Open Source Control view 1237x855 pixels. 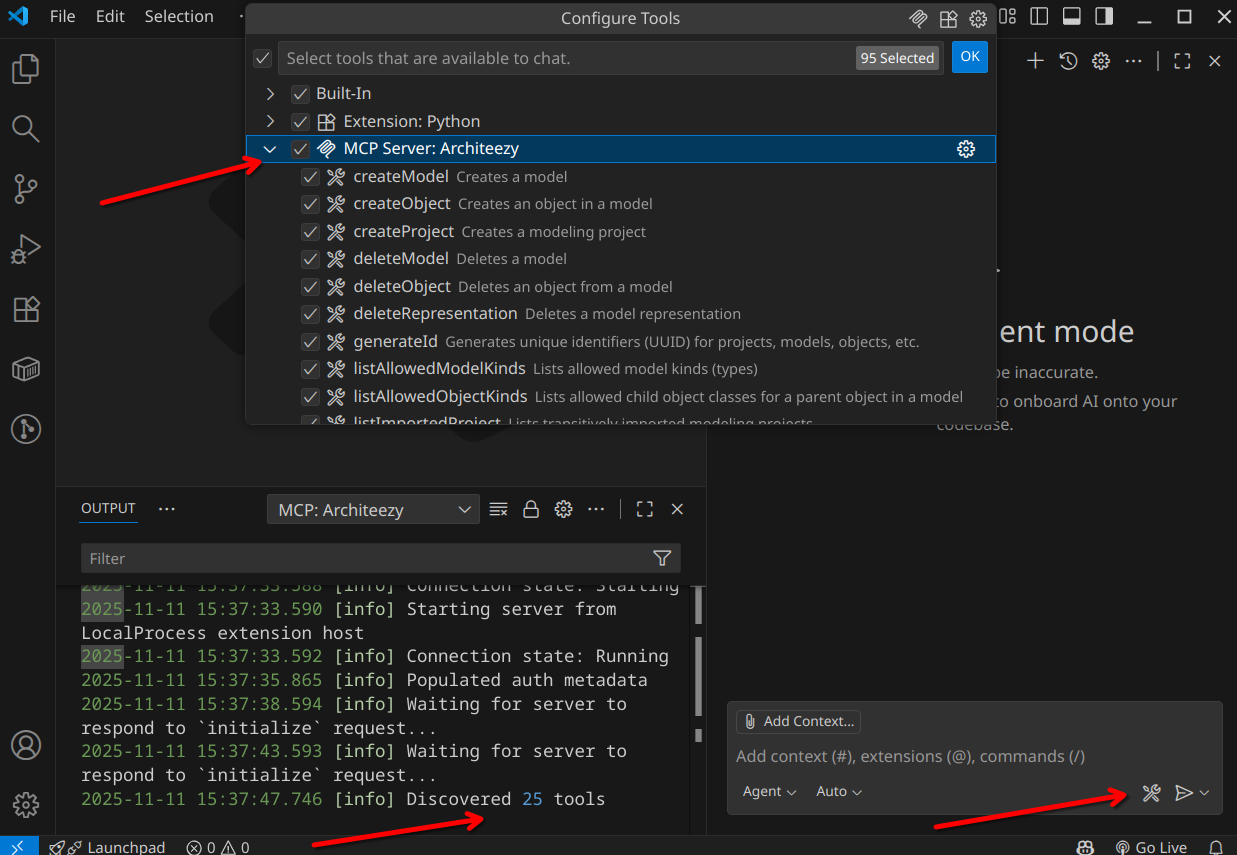coord(26,188)
